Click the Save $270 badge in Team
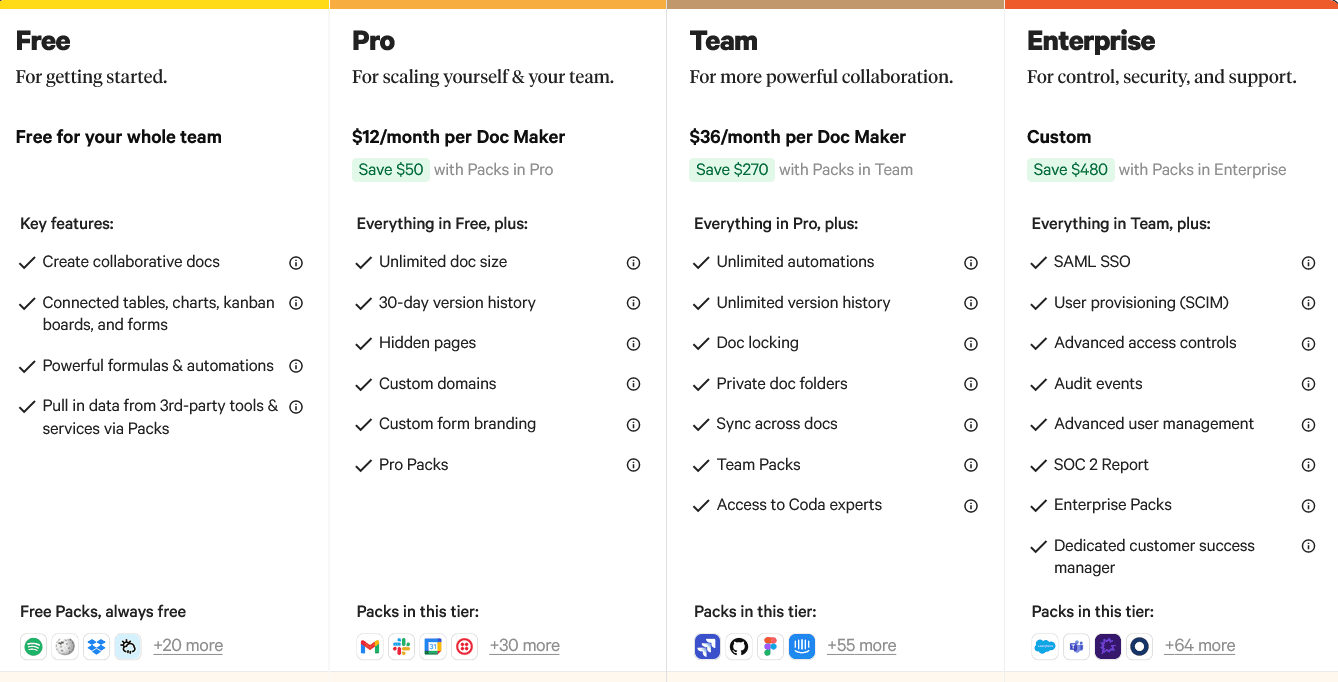Viewport: 1338px width, 682px height. click(732, 170)
